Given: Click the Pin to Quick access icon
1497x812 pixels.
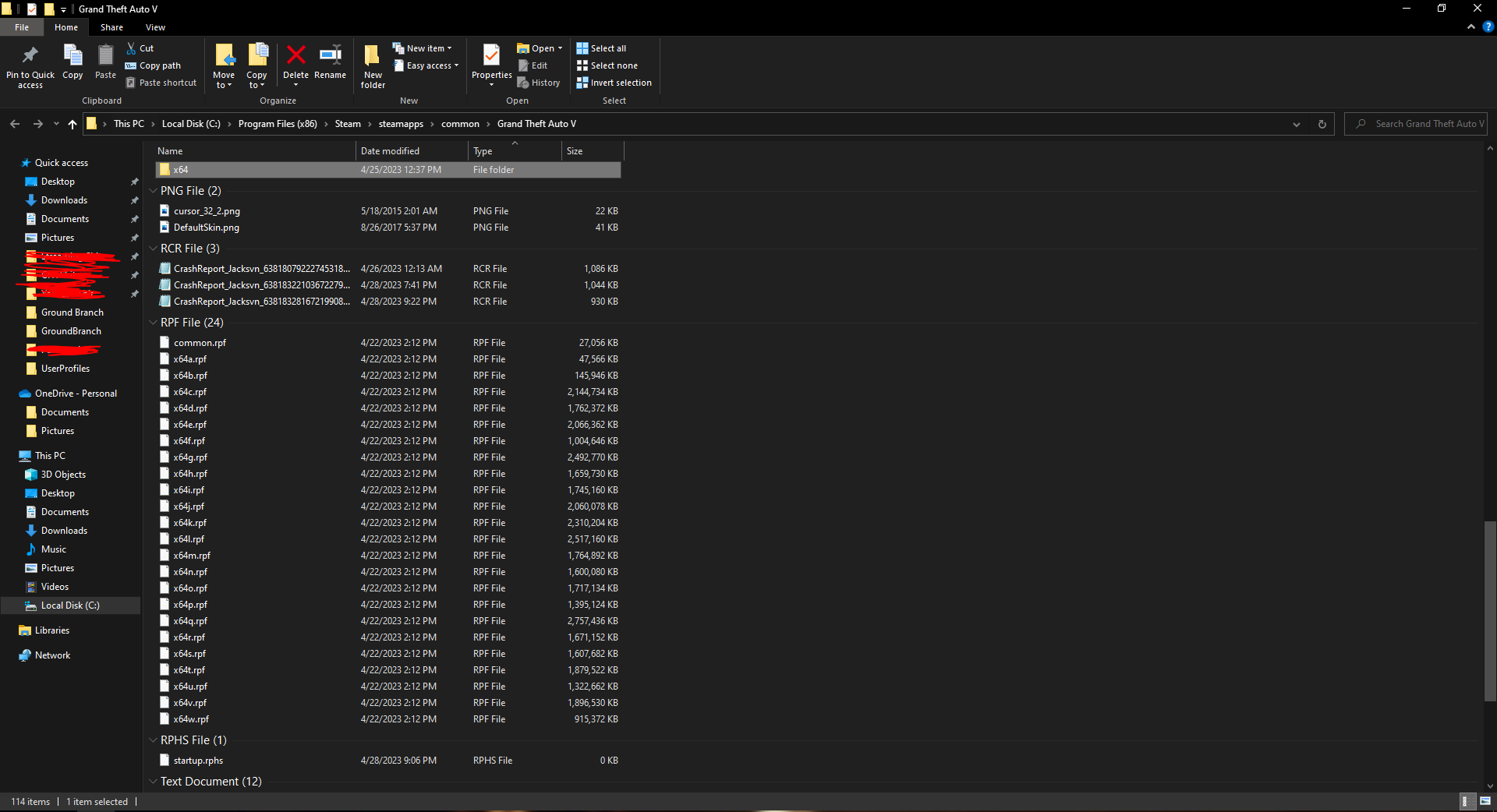Looking at the screenshot, I should click(30, 65).
